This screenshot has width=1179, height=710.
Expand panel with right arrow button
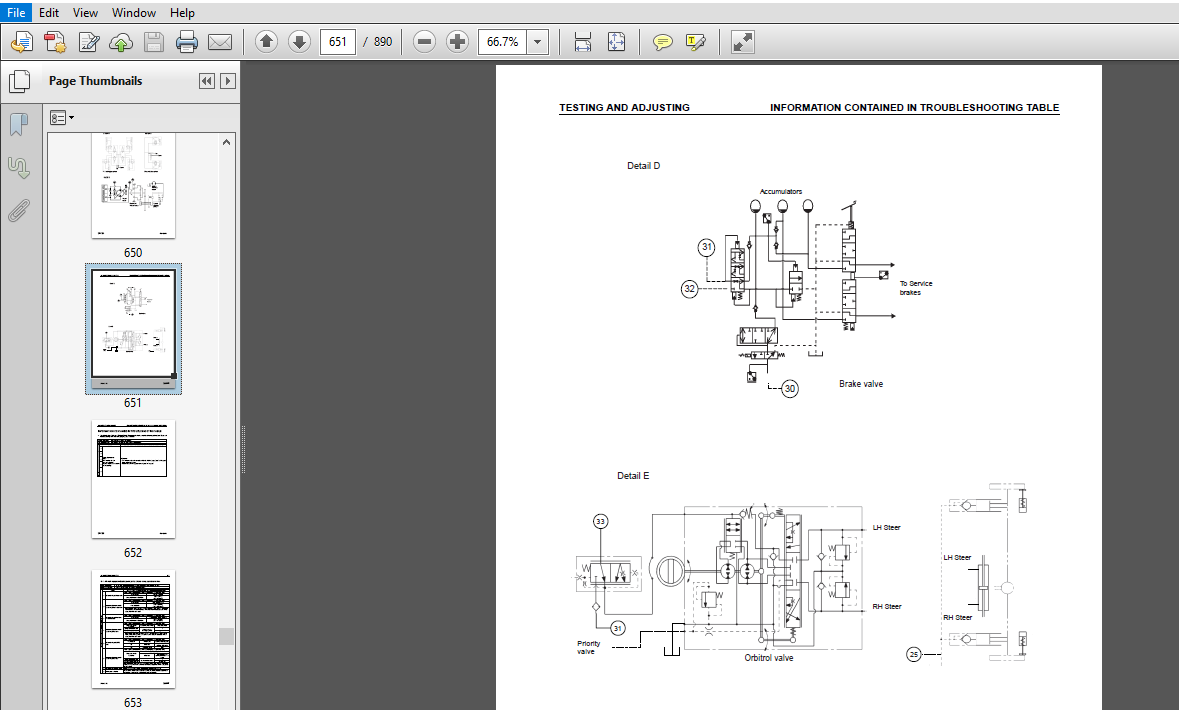228,81
